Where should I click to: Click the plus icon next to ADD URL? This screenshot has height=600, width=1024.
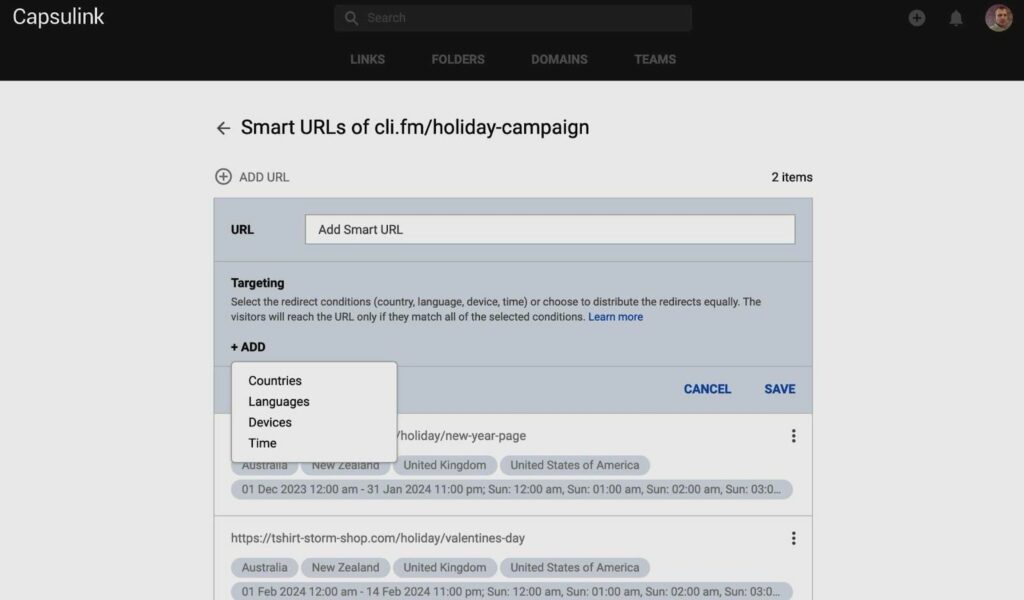click(x=223, y=176)
